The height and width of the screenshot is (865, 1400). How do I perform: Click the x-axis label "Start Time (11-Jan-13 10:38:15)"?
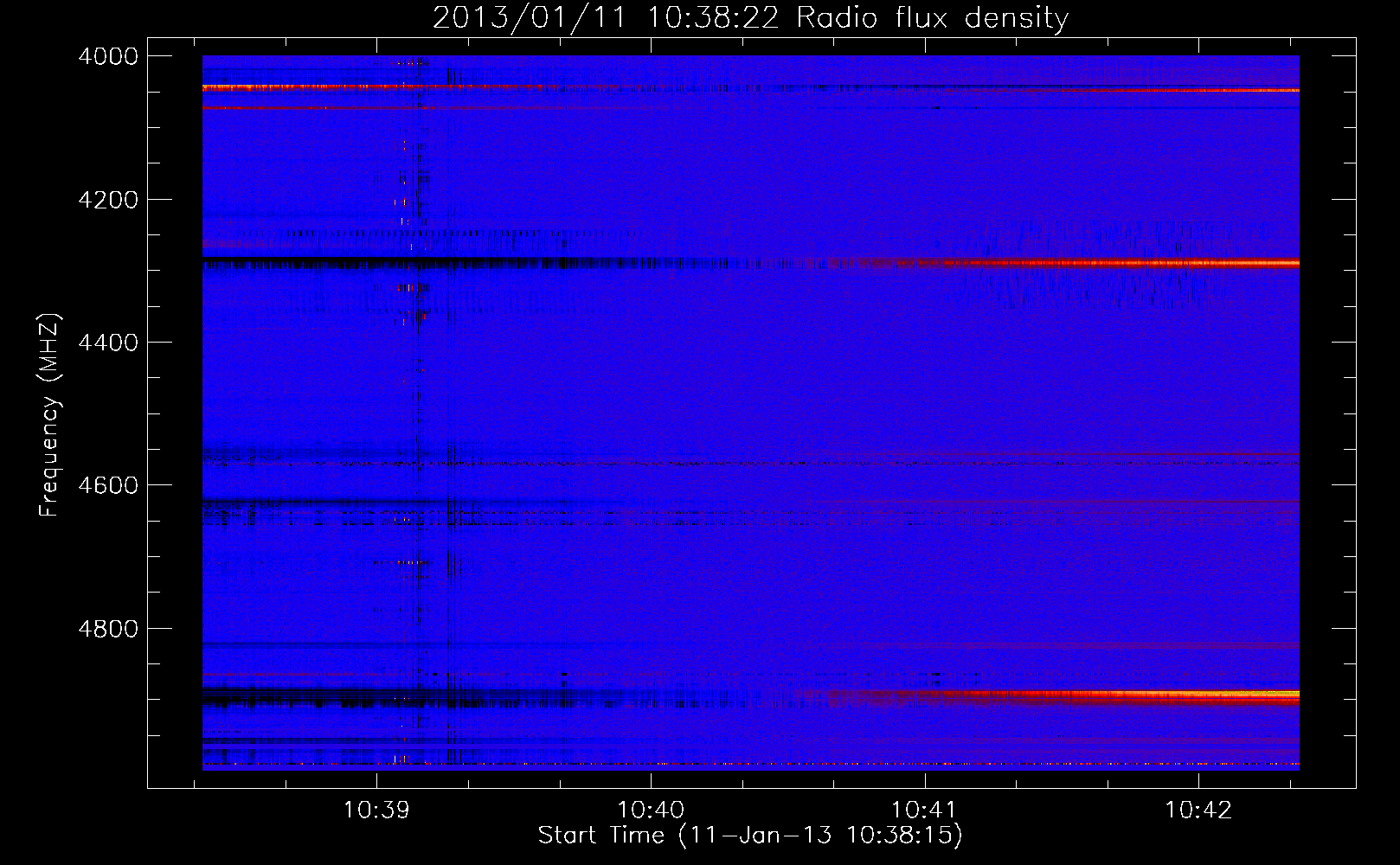(x=750, y=836)
